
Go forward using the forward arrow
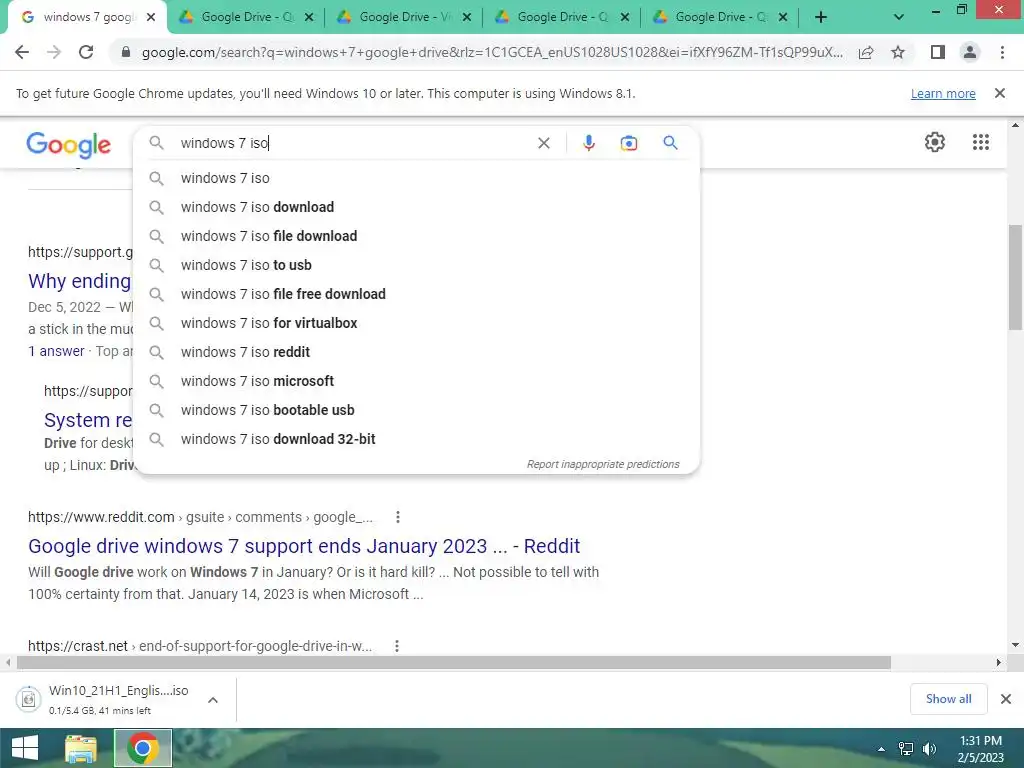pos(54,52)
